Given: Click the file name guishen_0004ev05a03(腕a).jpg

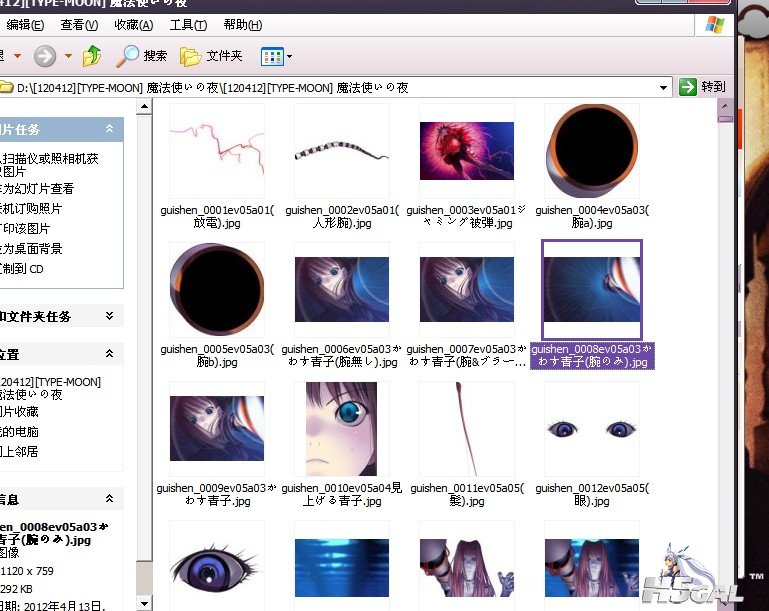Looking at the screenshot, I should pyautogui.click(x=592, y=216).
